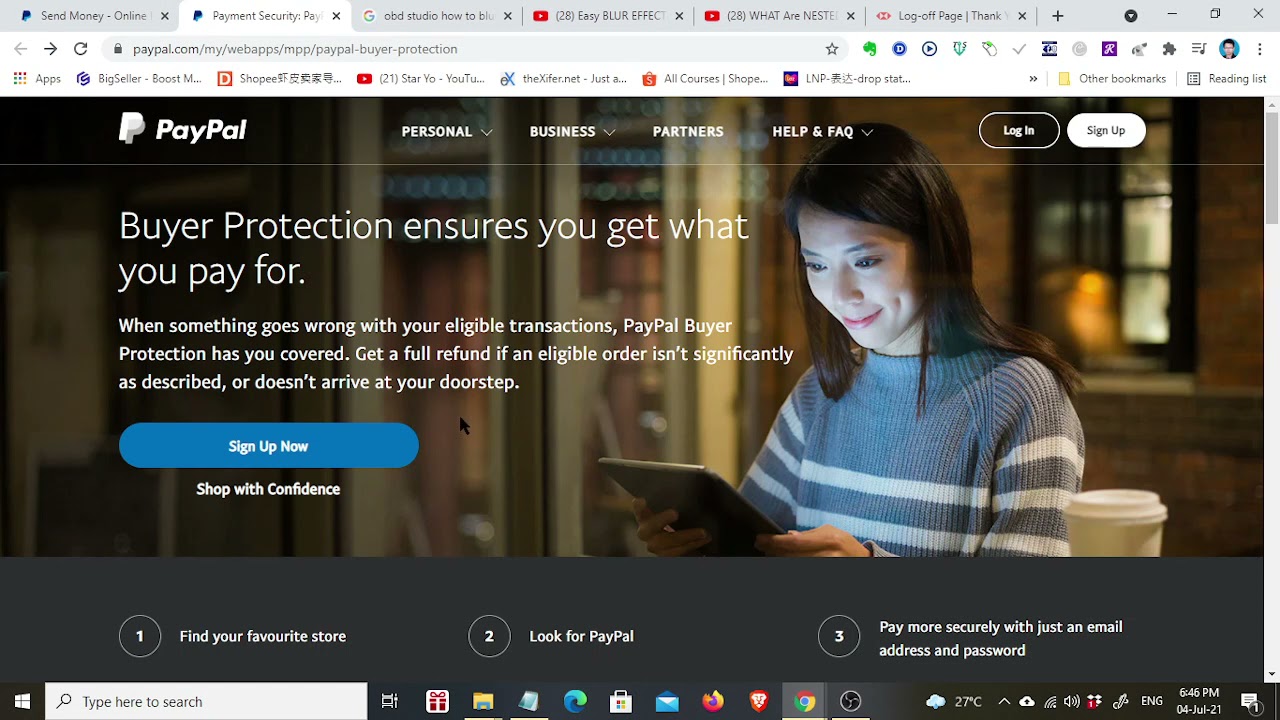Click the ENG language indicator

[x=1152, y=701]
